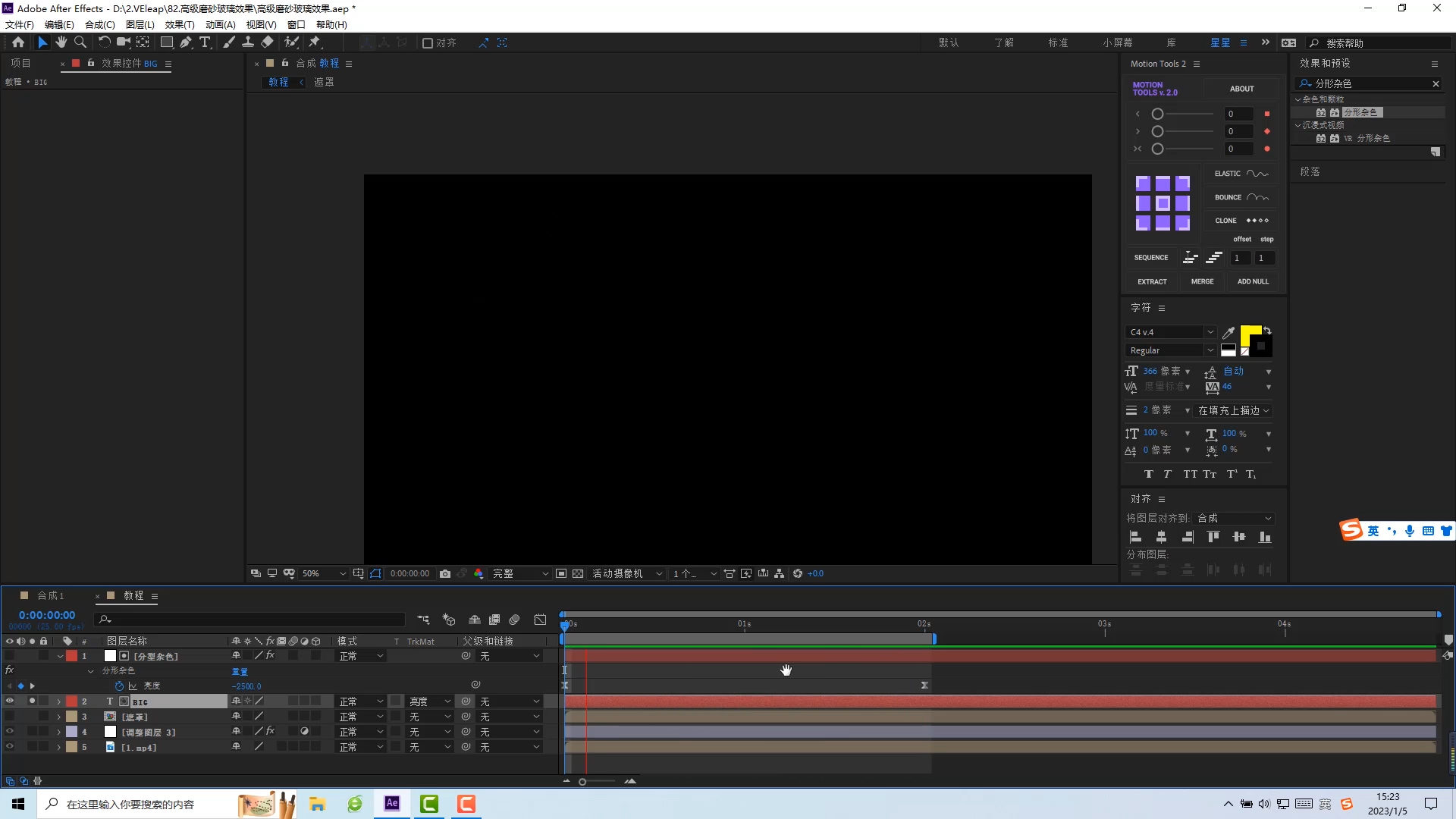The width and height of the screenshot is (1456, 819).
Task: Open the 活动摄像机 camera dropdown
Action: 626,574
